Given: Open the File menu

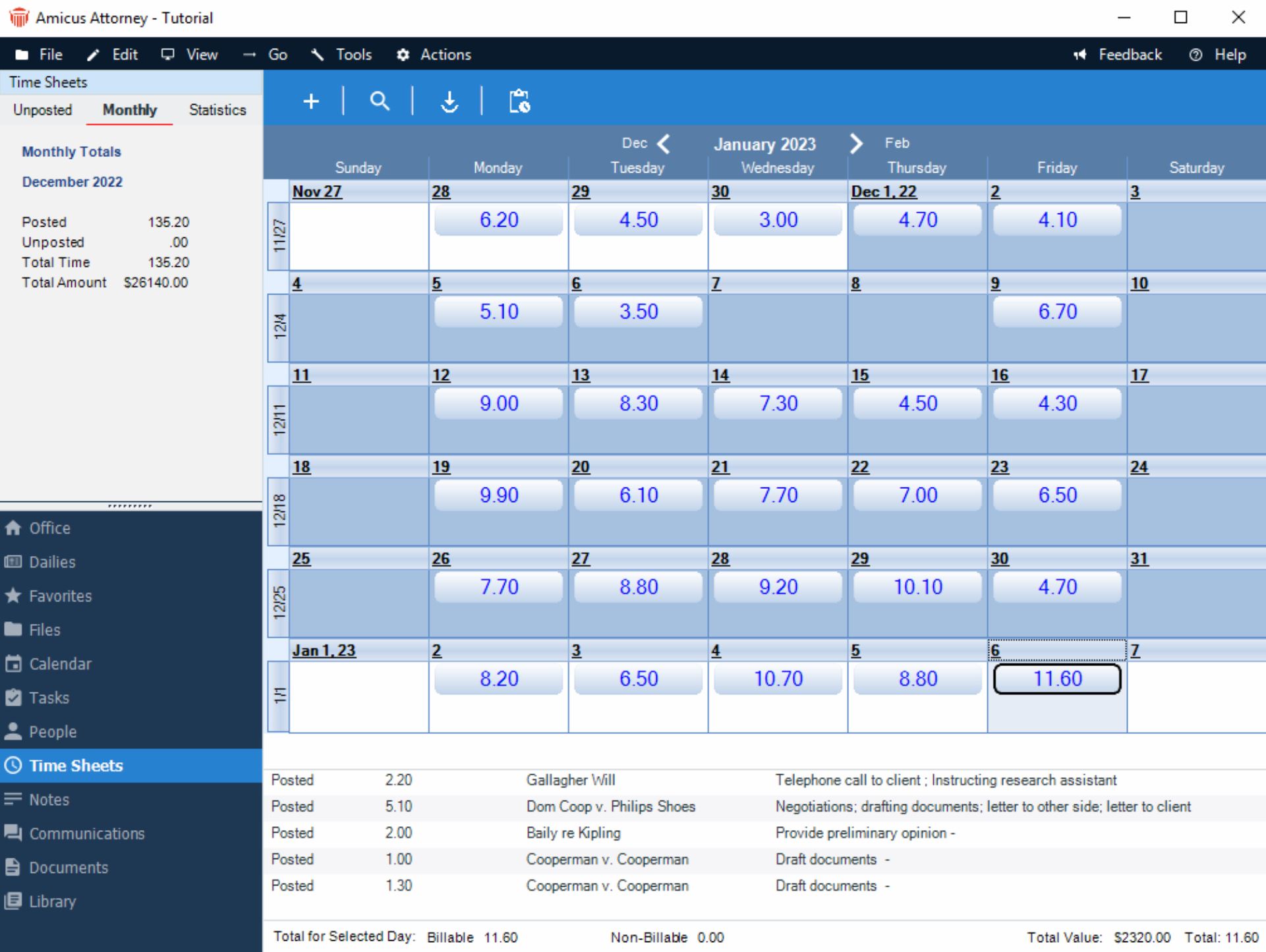Looking at the screenshot, I should 40,55.
